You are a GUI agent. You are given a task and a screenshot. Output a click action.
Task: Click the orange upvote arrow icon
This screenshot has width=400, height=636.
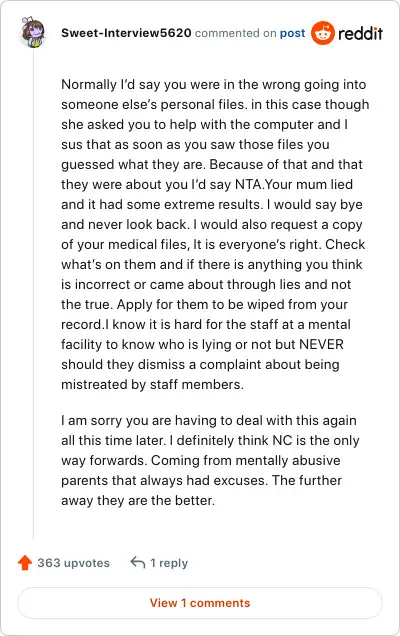coord(25,563)
